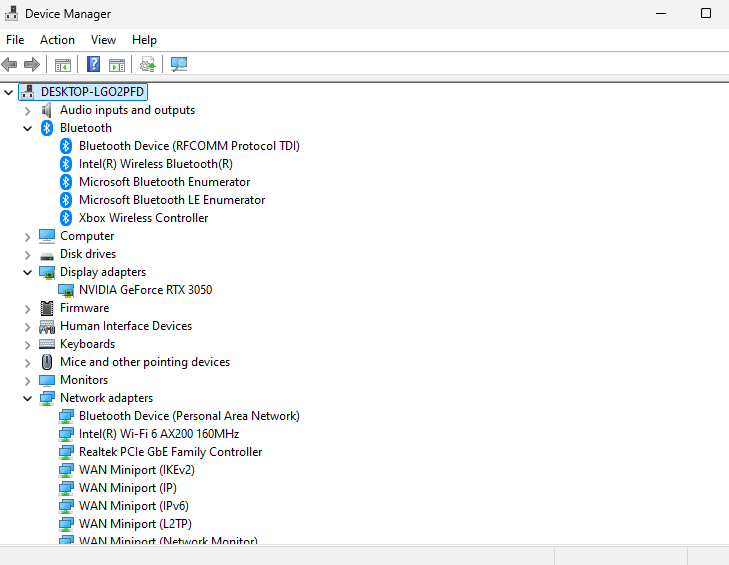This screenshot has height=565, width=729.
Task: Click the Audio inputs and outputs speaker icon
Action: 46,110
